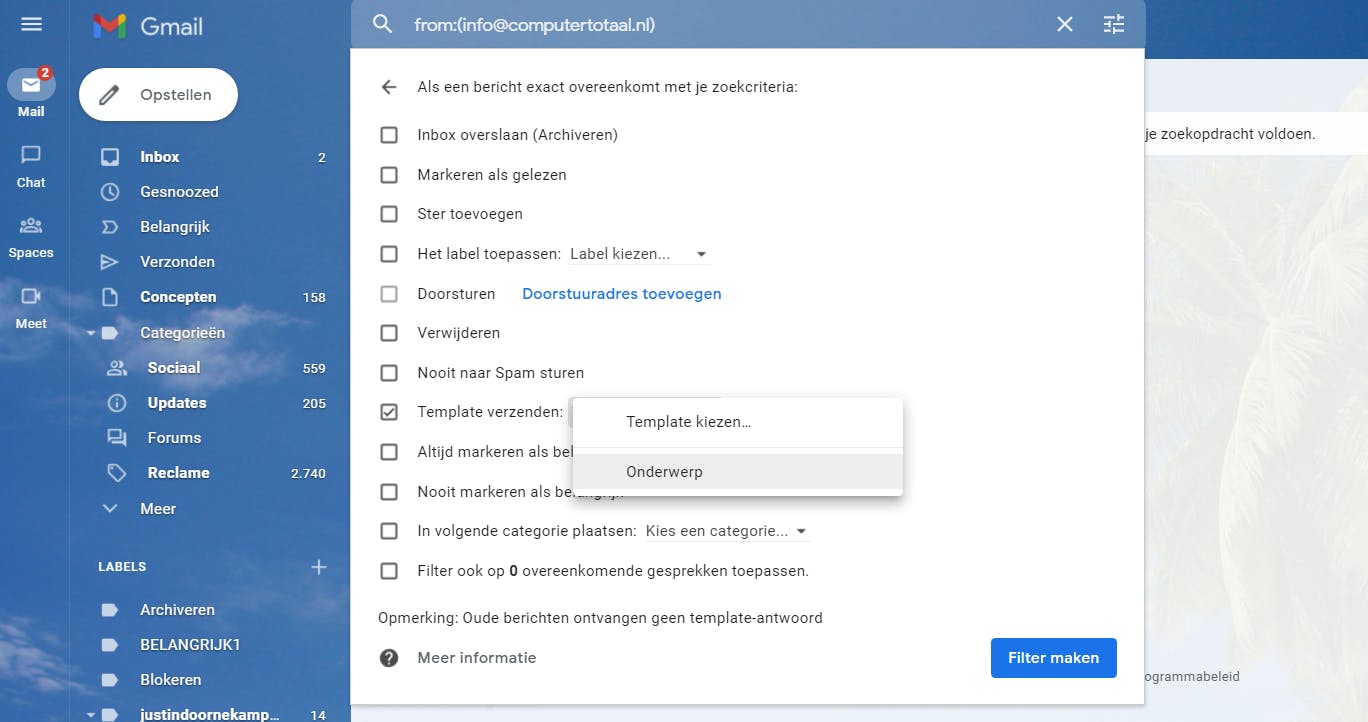
Task: Check 'Inbox overslaan (Archiveren)' box
Action: 389,135
